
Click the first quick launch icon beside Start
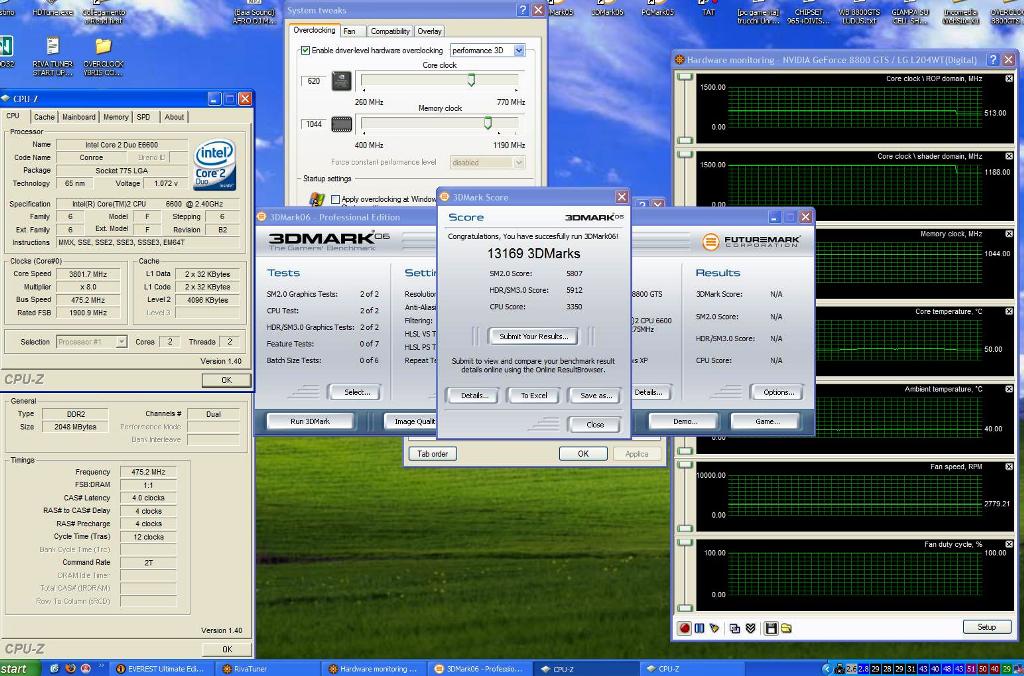pos(55,669)
